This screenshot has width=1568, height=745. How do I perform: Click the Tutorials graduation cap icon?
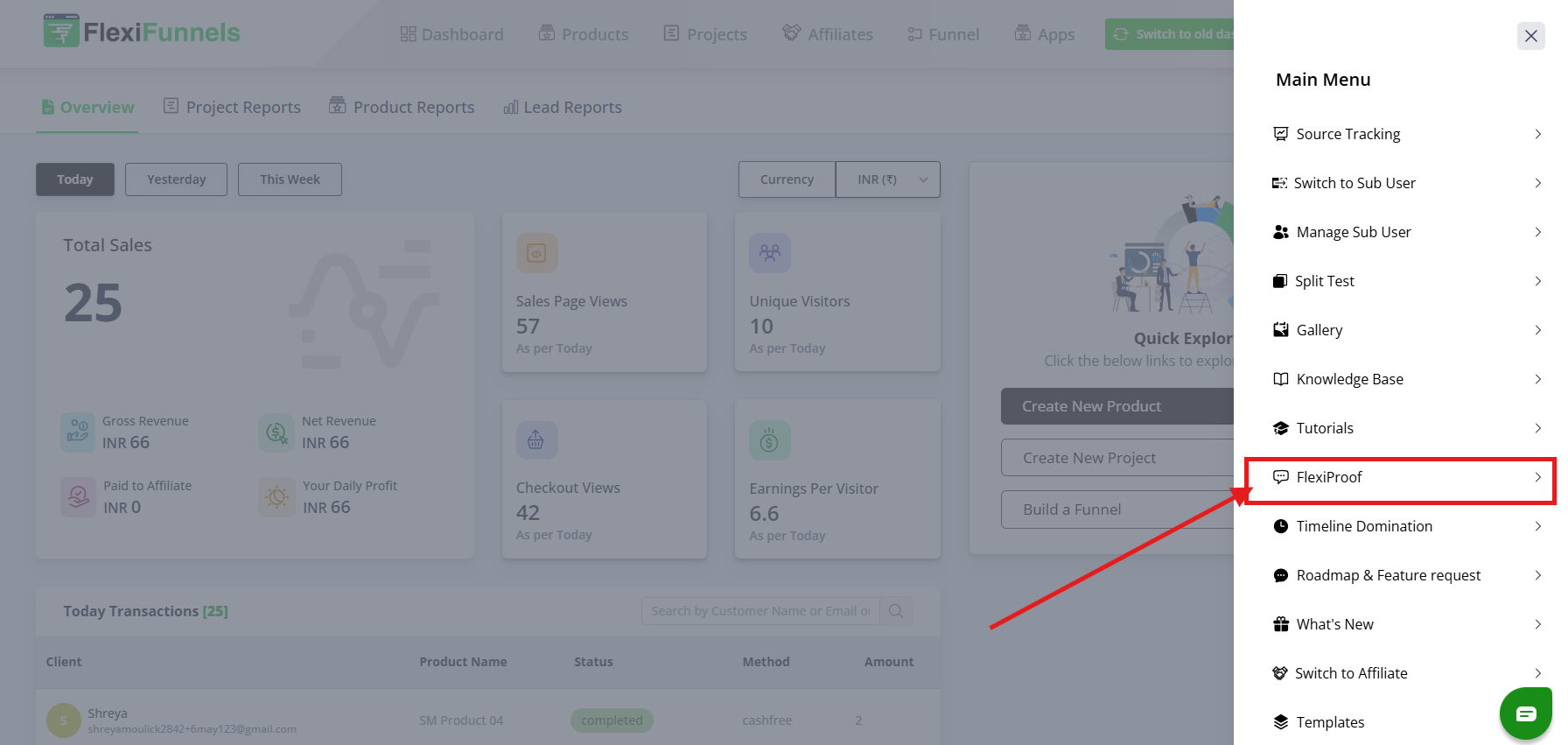[1281, 428]
